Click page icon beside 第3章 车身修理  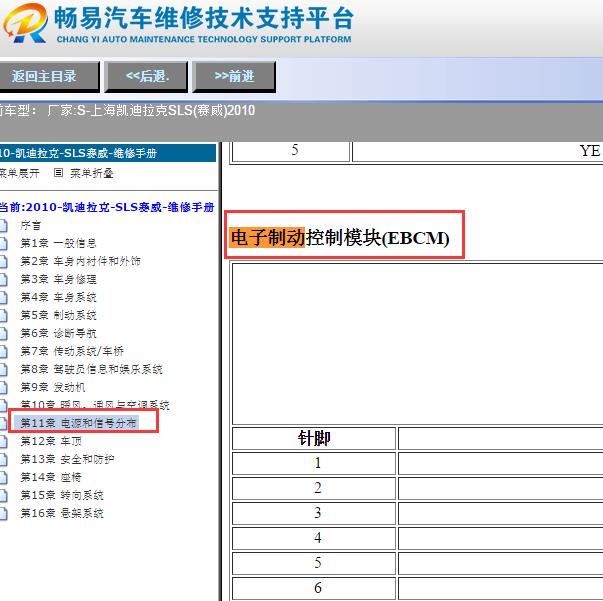[3, 280]
